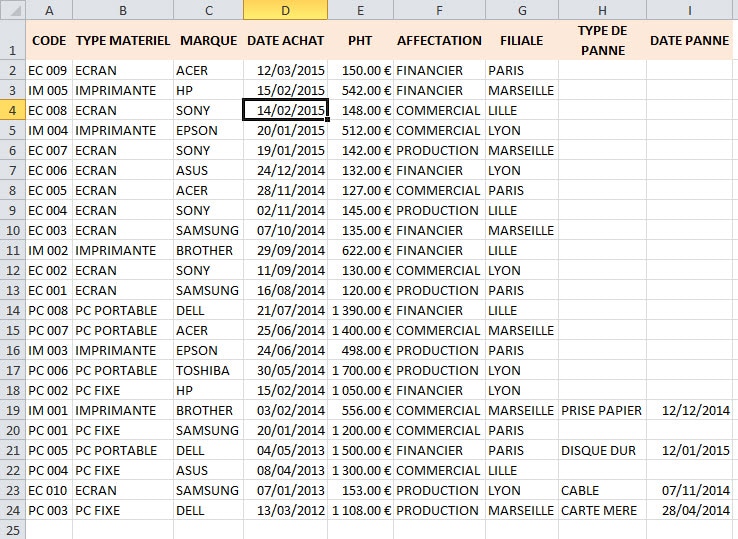Viewport: 738px width, 539px height.
Task: Select cell containing PC 001
Action: tap(49, 430)
